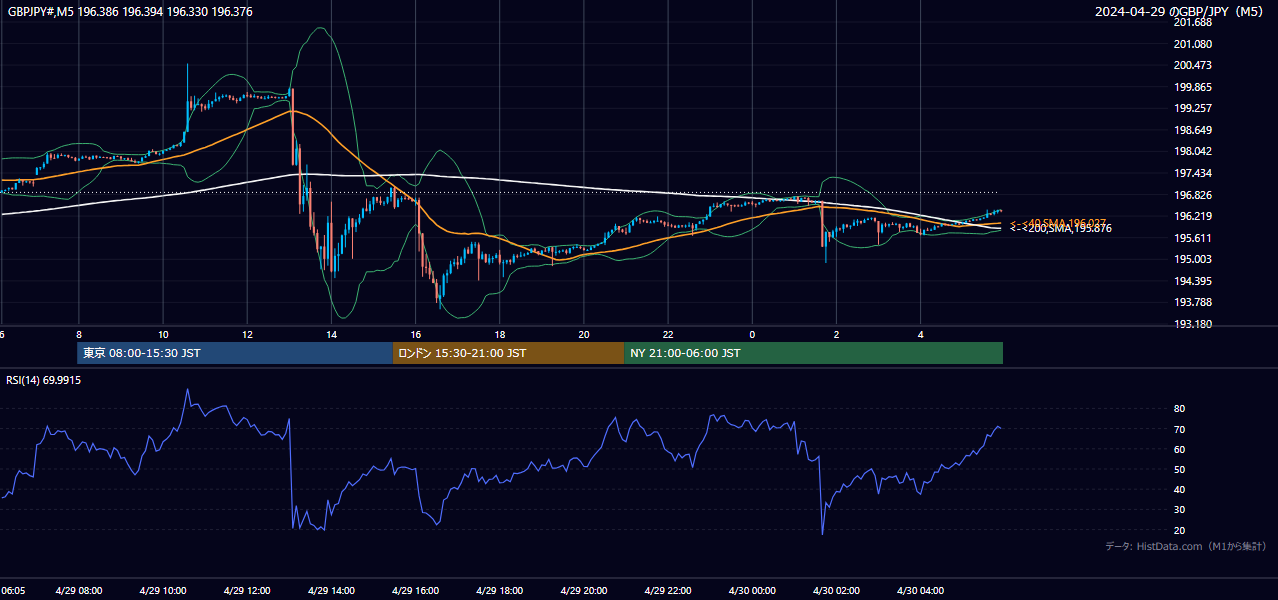Click the hour label 16 under price chart

click(415, 335)
